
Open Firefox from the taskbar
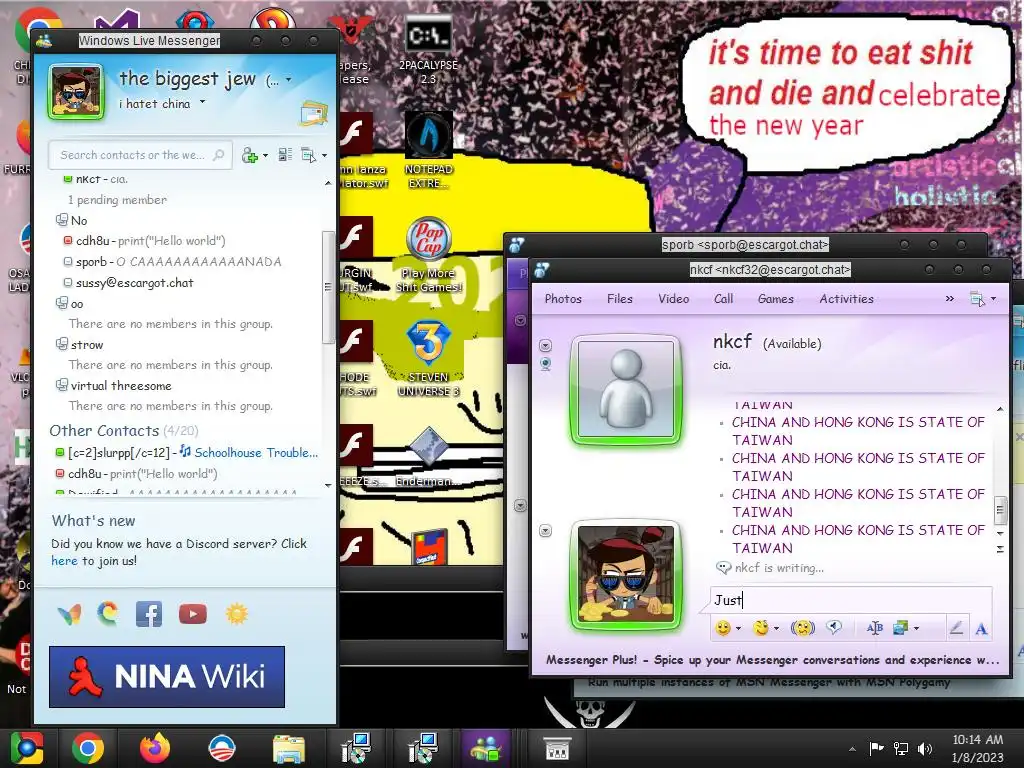click(x=155, y=748)
